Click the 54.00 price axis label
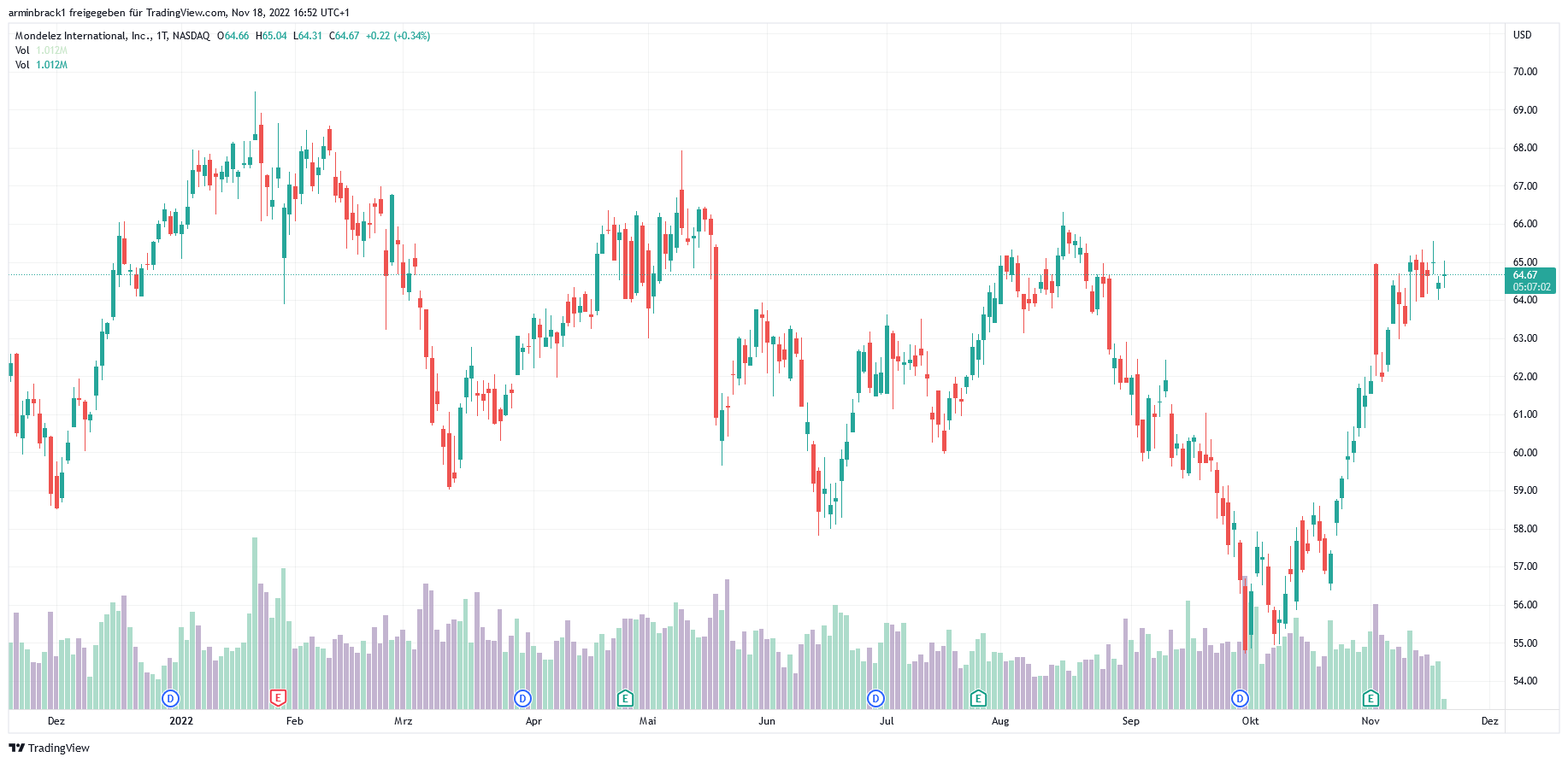The width and height of the screenshot is (1568, 763). click(x=1525, y=681)
